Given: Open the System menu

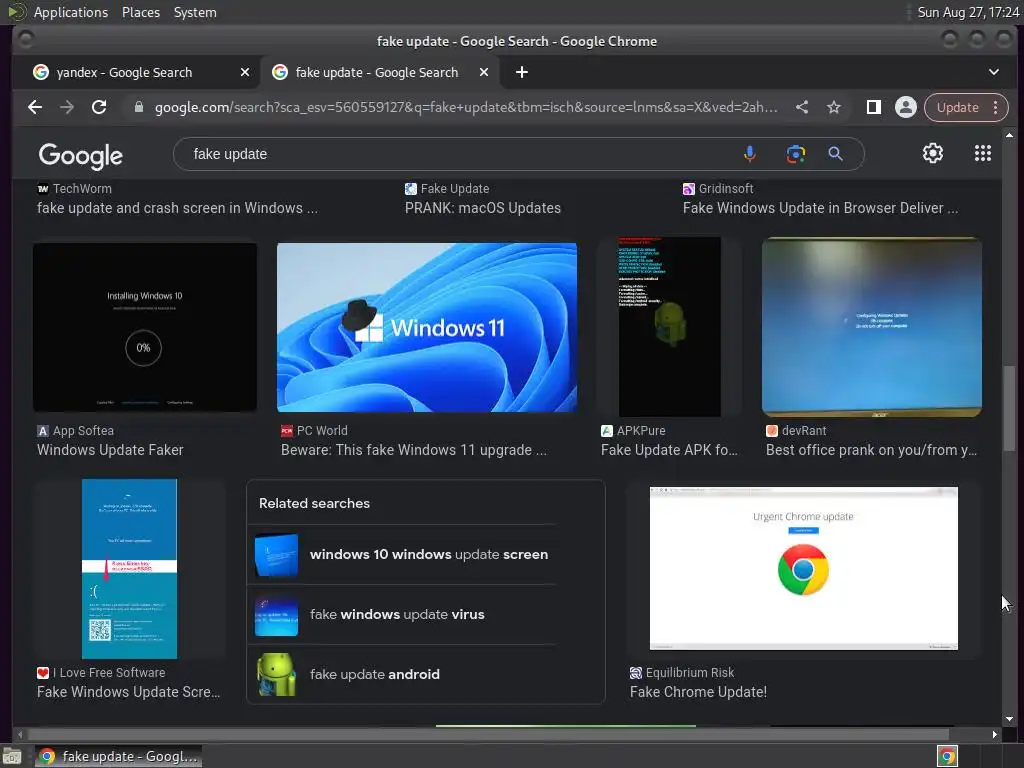Looking at the screenshot, I should click(195, 12).
